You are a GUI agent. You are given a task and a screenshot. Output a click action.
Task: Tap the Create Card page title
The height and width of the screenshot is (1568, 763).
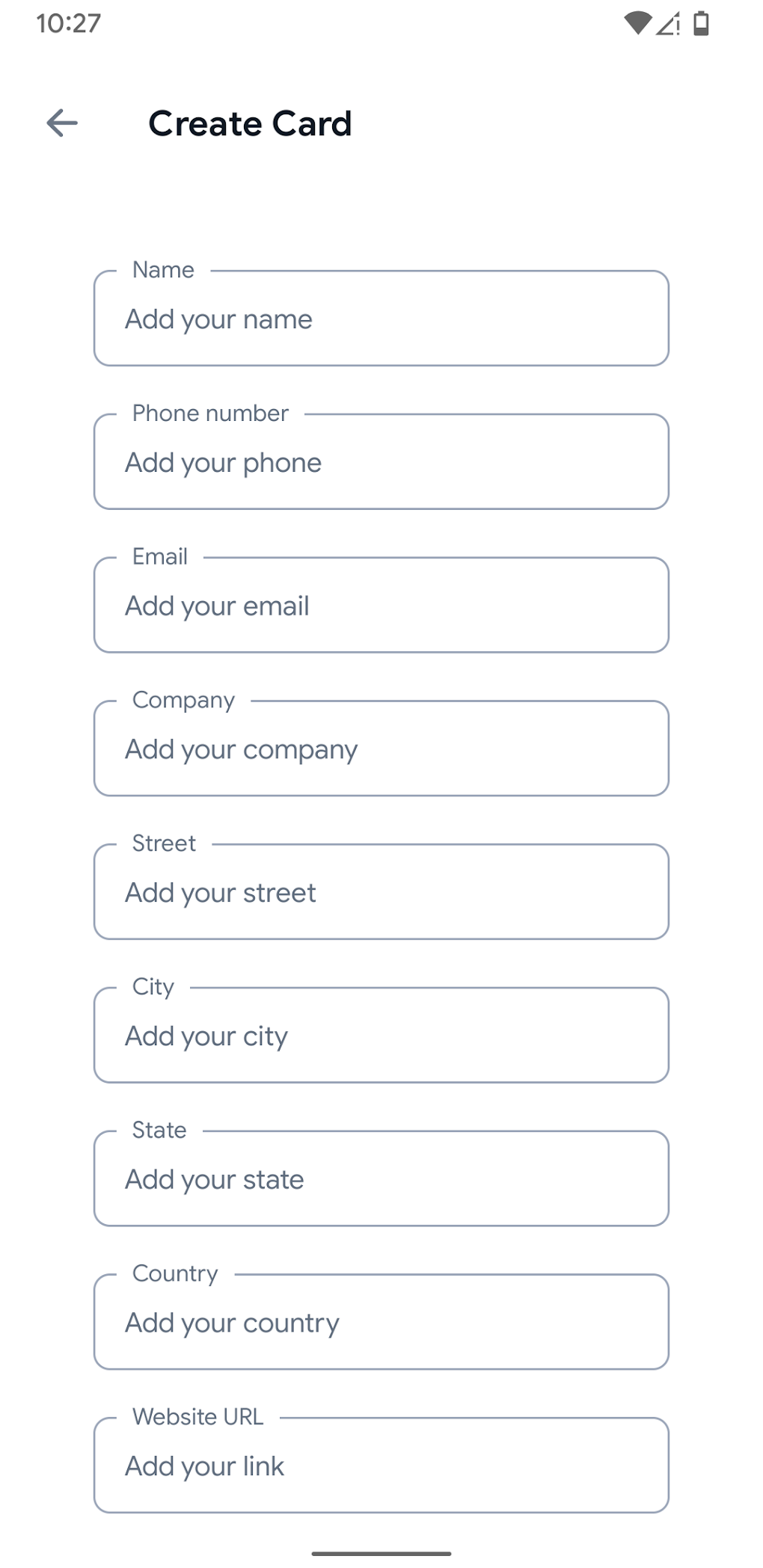click(250, 123)
